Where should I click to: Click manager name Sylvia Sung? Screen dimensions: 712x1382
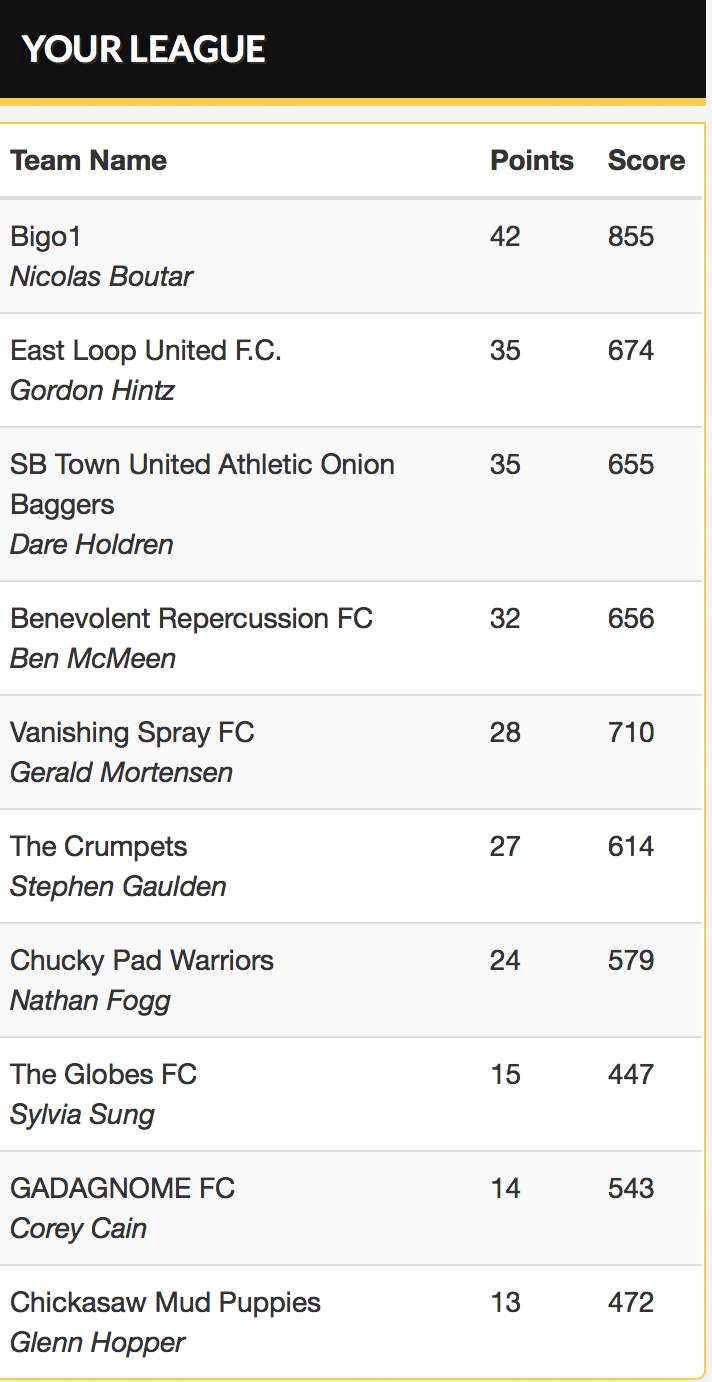click(x=82, y=1114)
